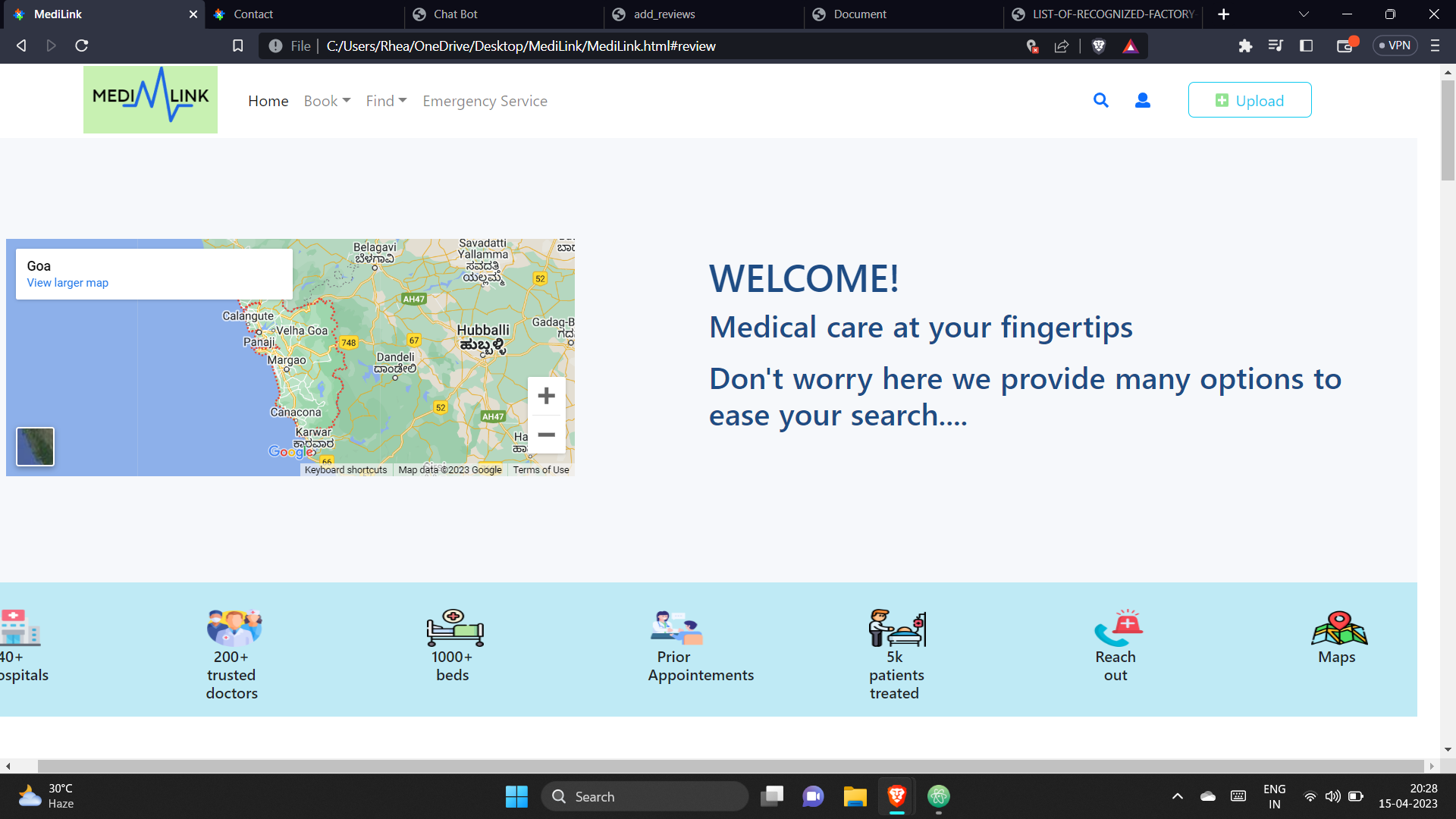The height and width of the screenshot is (819, 1456).
Task: Click the 5k patients treated icon
Action: pyautogui.click(x=897, y=628)
